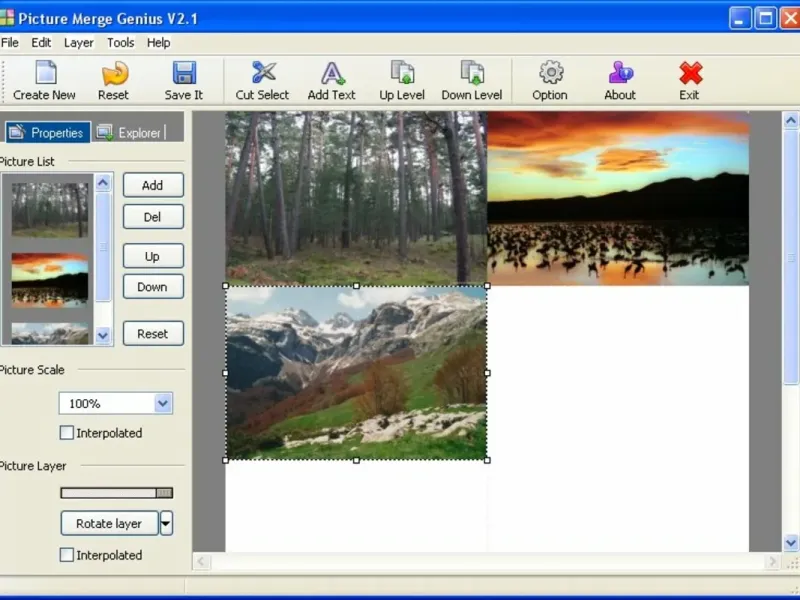The width and height of the screenshot is (800, 600).
Task: Click the top-middle resize handle of mountain picture
Action: (356, 286)
